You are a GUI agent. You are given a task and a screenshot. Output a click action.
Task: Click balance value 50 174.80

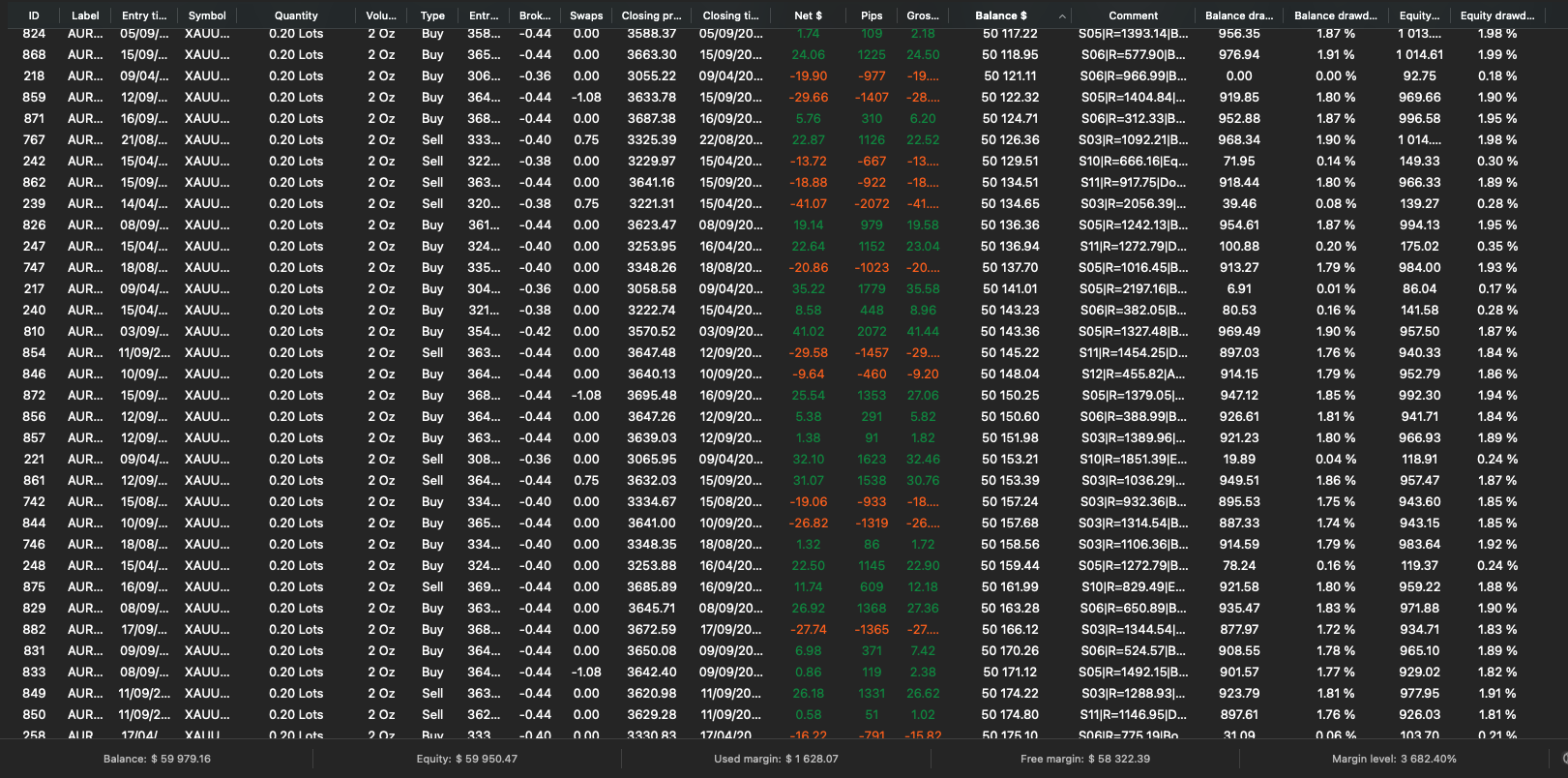coord(1011,715)
